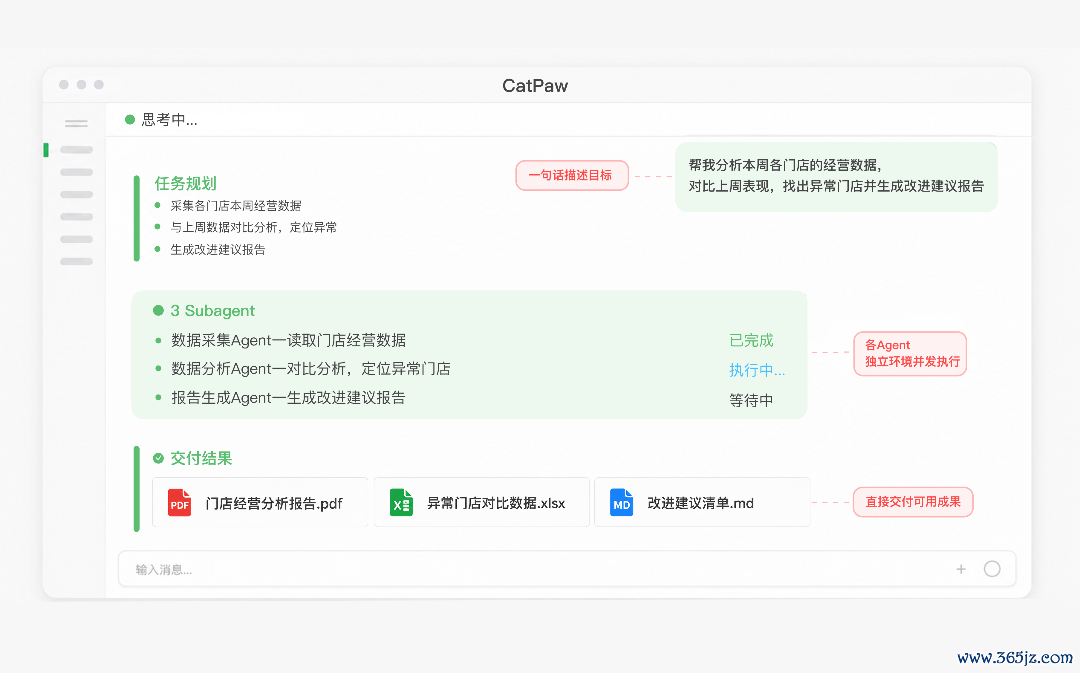Open the hamburger menu in the sidebar

coord(76,124)
